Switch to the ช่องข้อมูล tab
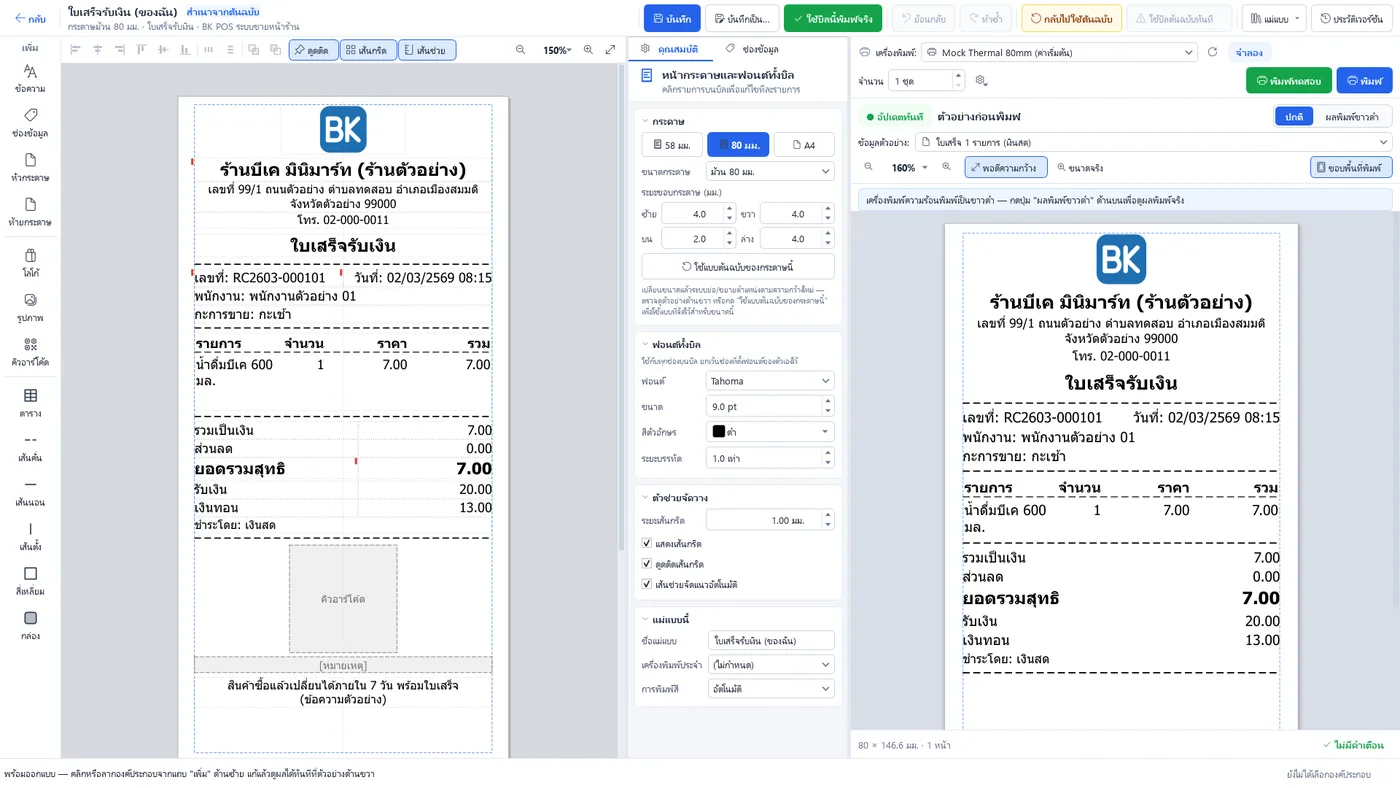 (753, 49)
